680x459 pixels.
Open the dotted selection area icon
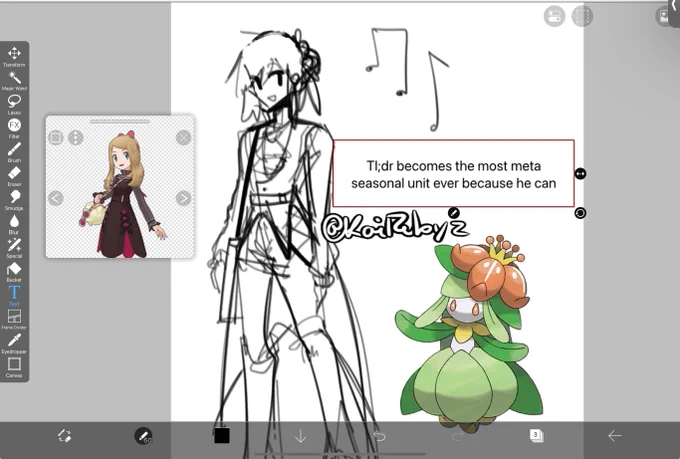tap(582, 16)
